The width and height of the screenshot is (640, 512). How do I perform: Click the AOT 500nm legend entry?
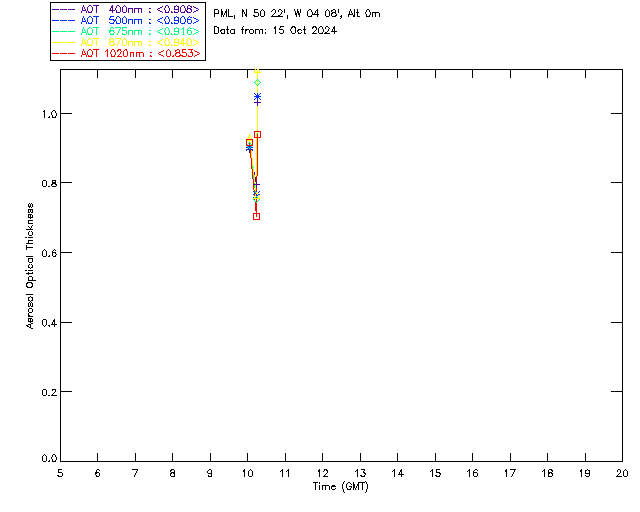pos(126,20)
